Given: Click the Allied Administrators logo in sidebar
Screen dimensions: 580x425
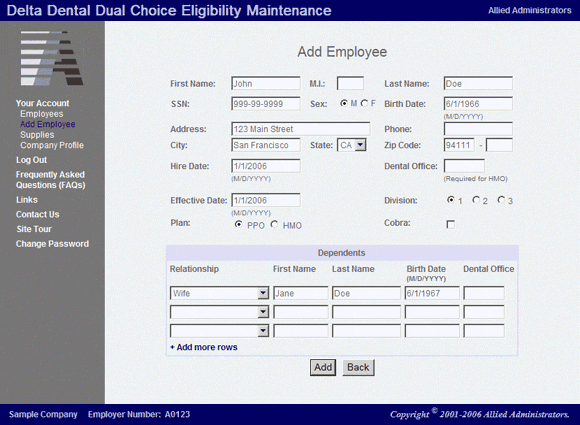Looking at the screenshot, I should tap(52, 58).
